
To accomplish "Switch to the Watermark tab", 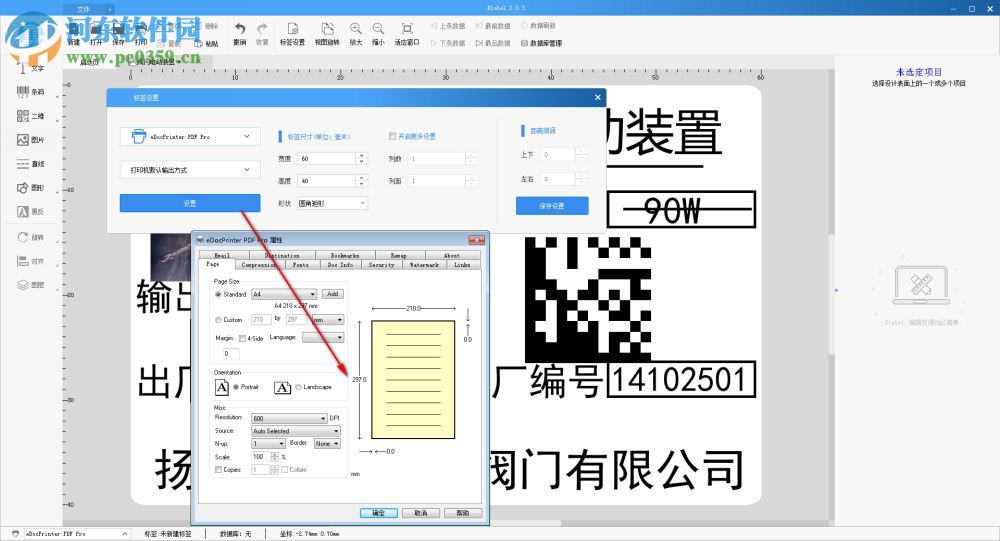I will point(423,265).
